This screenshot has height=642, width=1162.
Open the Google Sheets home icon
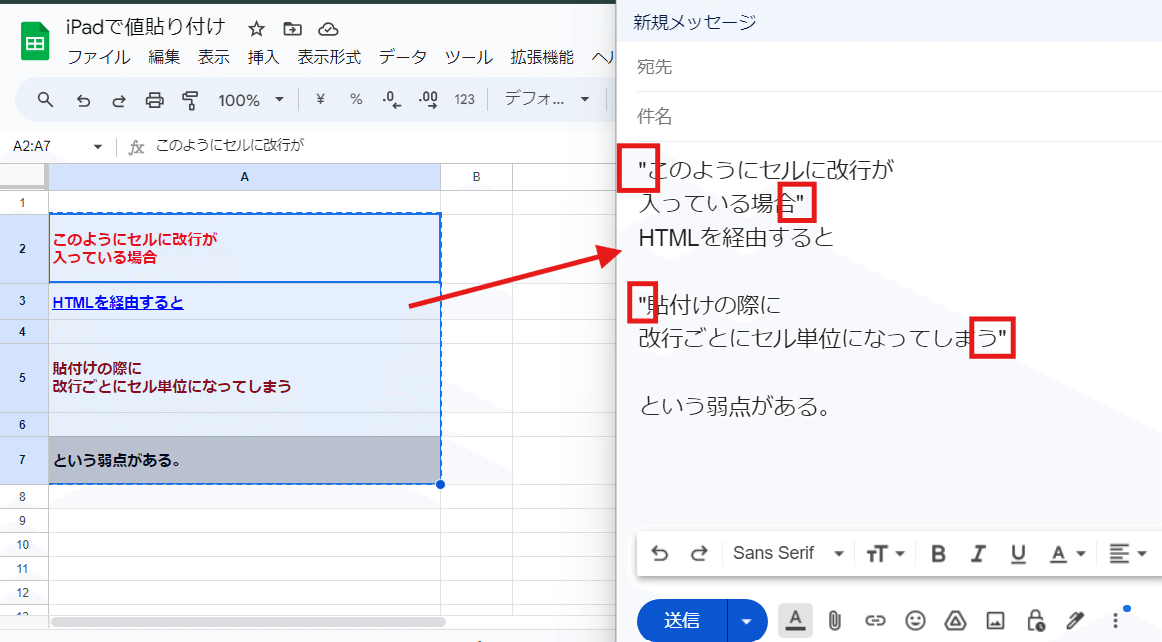coord(35,42)
